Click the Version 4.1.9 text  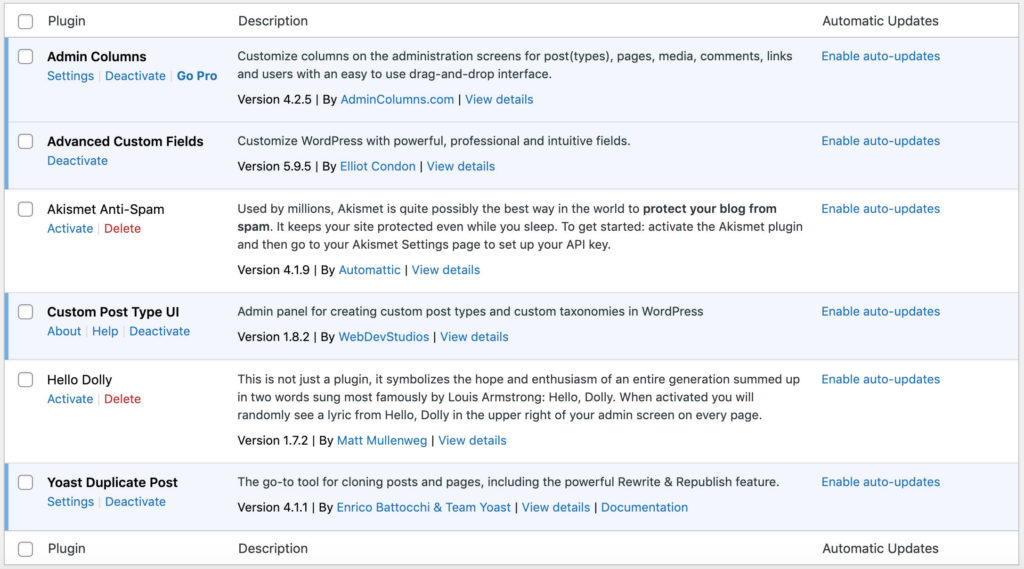tap(274, 270)
